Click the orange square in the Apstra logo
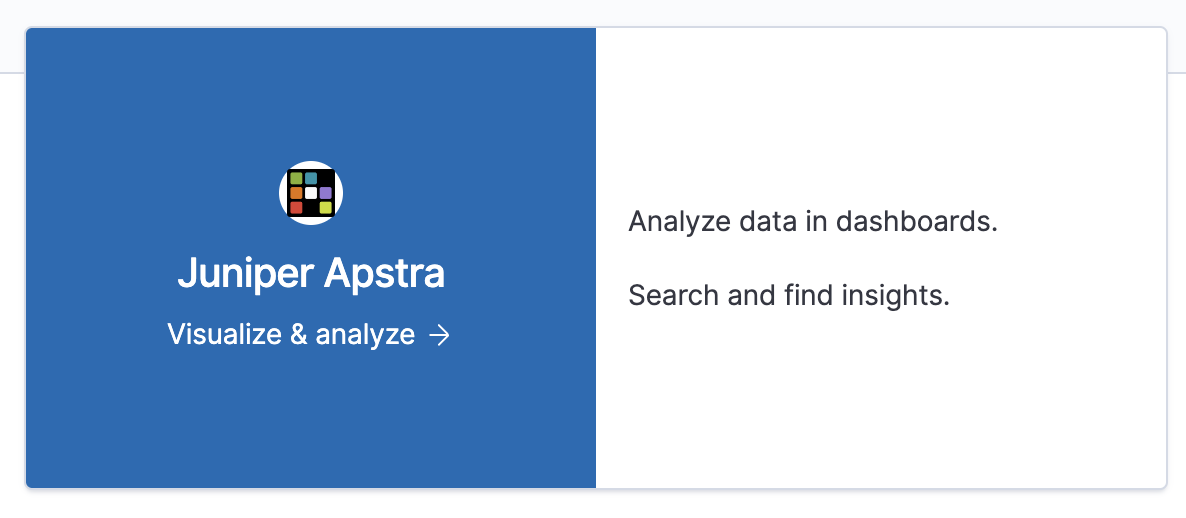 pyautogui.click(x=296, y=192)
